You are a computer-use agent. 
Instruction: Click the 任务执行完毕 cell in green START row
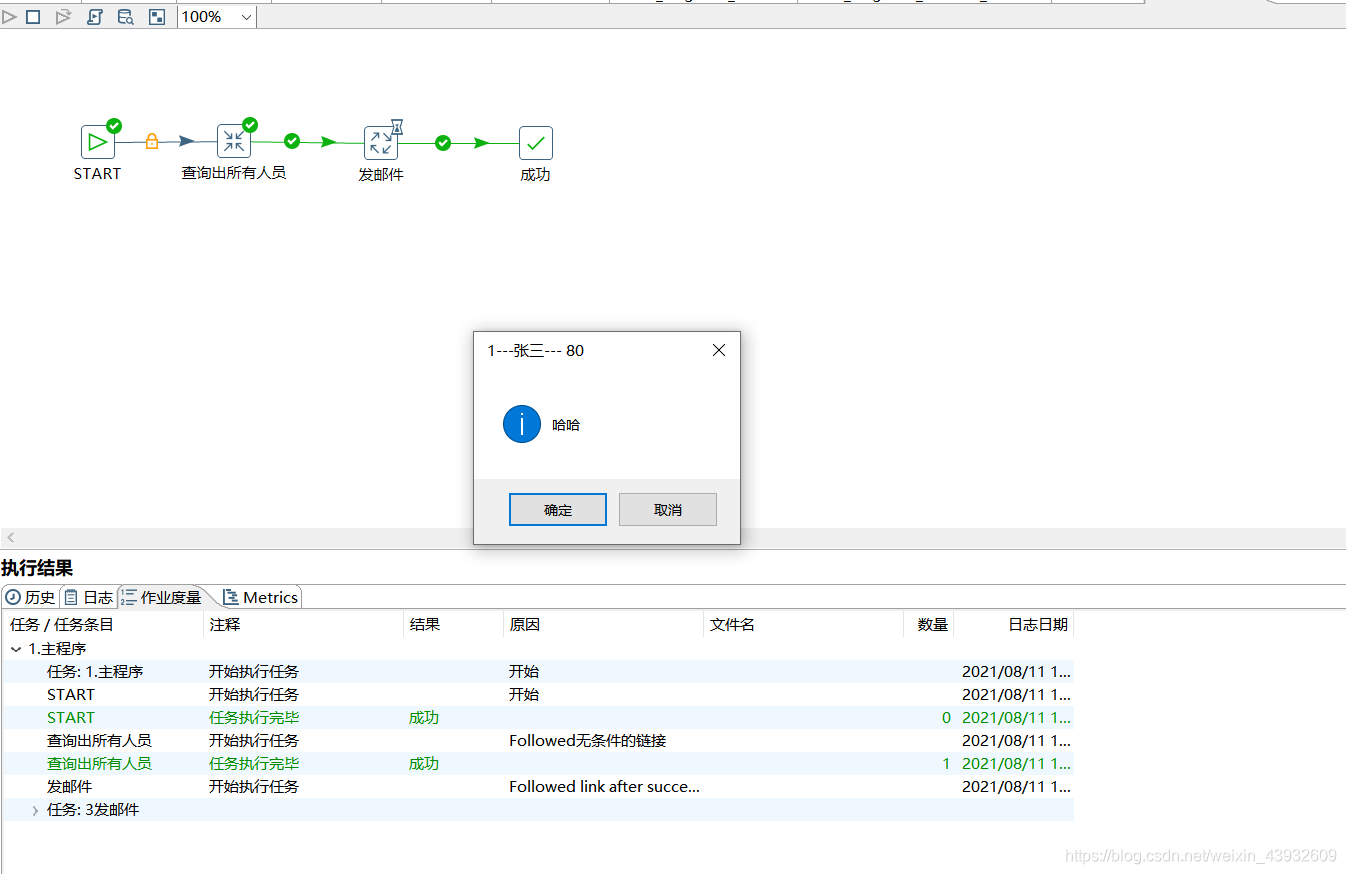pos(254,718)
